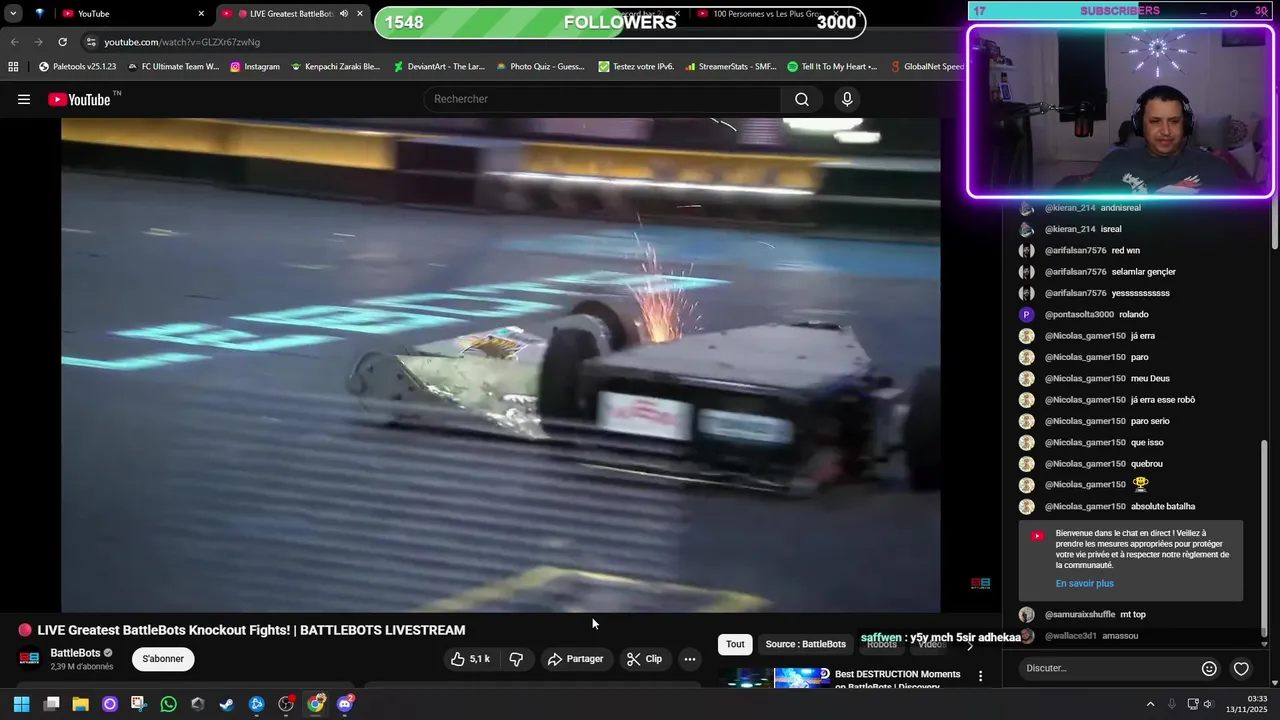
Task: Open the Testez votre IPv6 bookmark
Action: click(x=636, y=67)
